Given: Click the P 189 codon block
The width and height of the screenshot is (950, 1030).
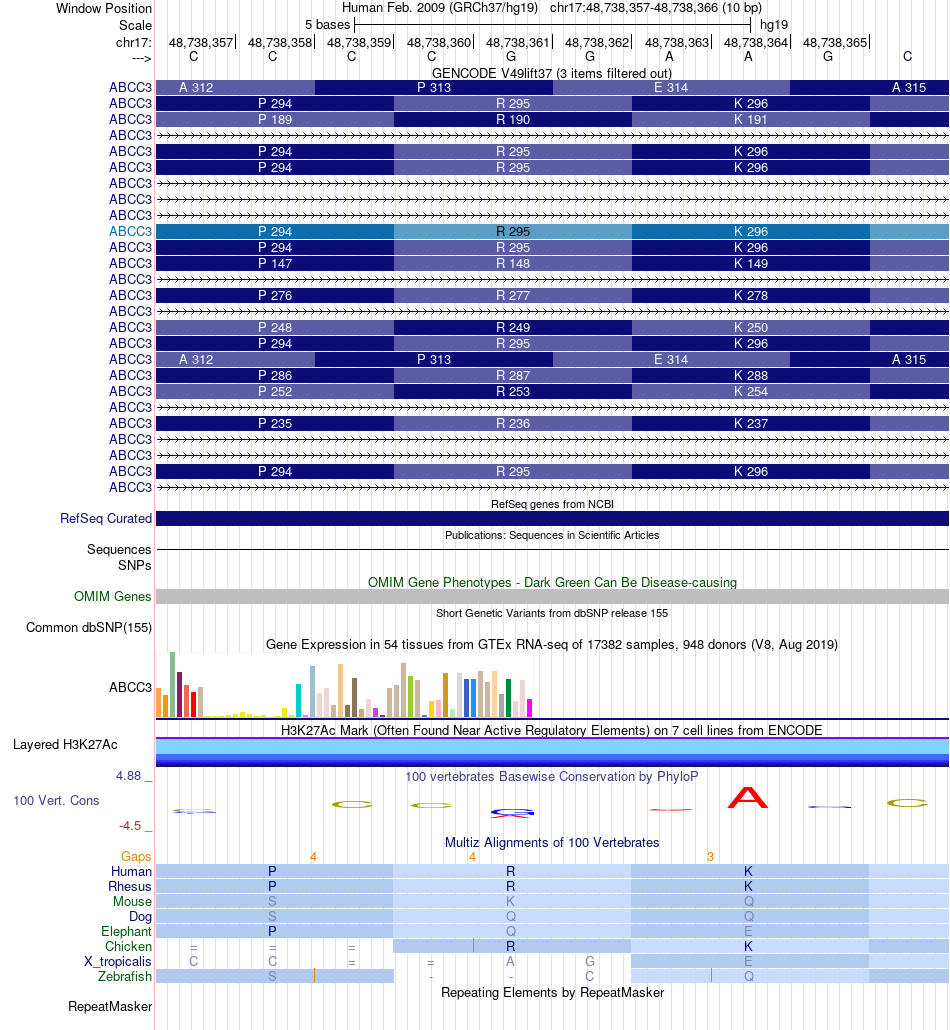Looking at the screenshot, I should click(275, 120).
